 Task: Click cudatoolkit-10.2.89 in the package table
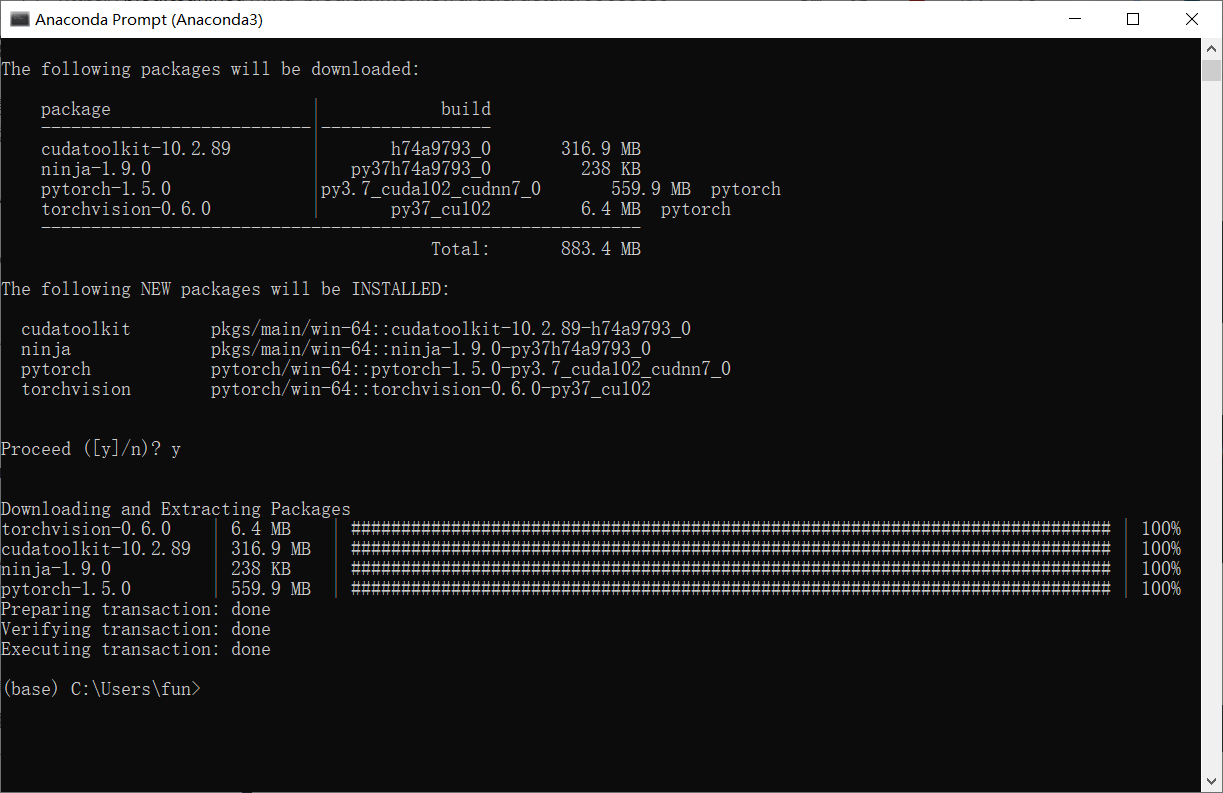pyautogui.click(x=136, y=149)
